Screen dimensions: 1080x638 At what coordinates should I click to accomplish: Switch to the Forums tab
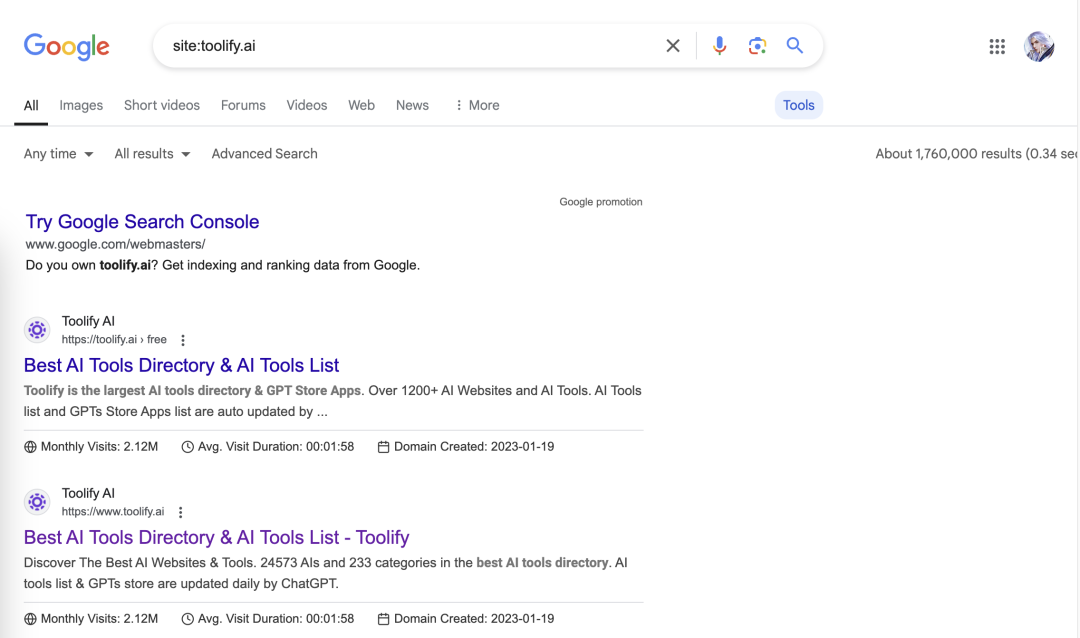pos(243,105)
